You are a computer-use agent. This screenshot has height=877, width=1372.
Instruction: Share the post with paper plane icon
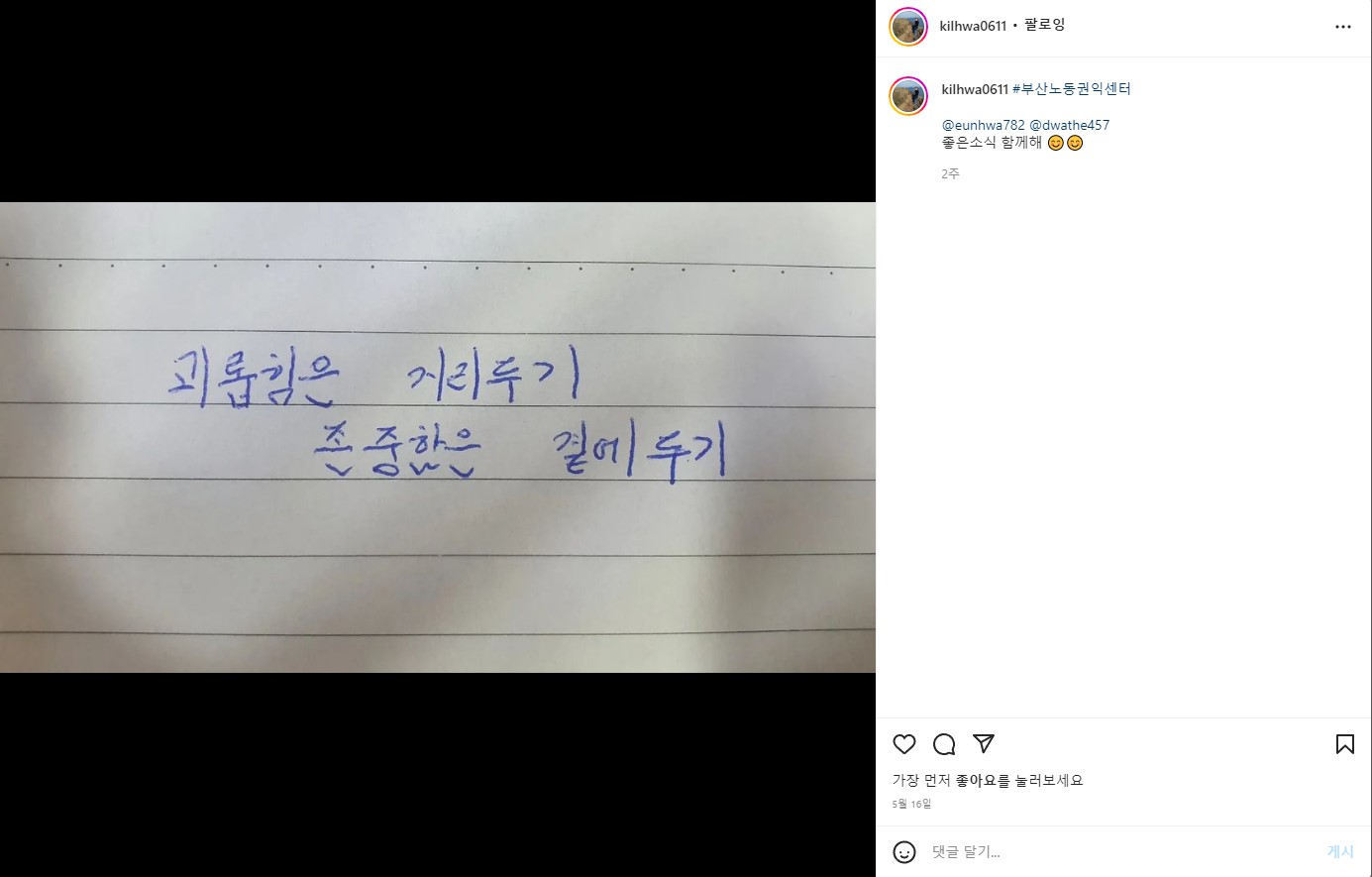point(984,744)
